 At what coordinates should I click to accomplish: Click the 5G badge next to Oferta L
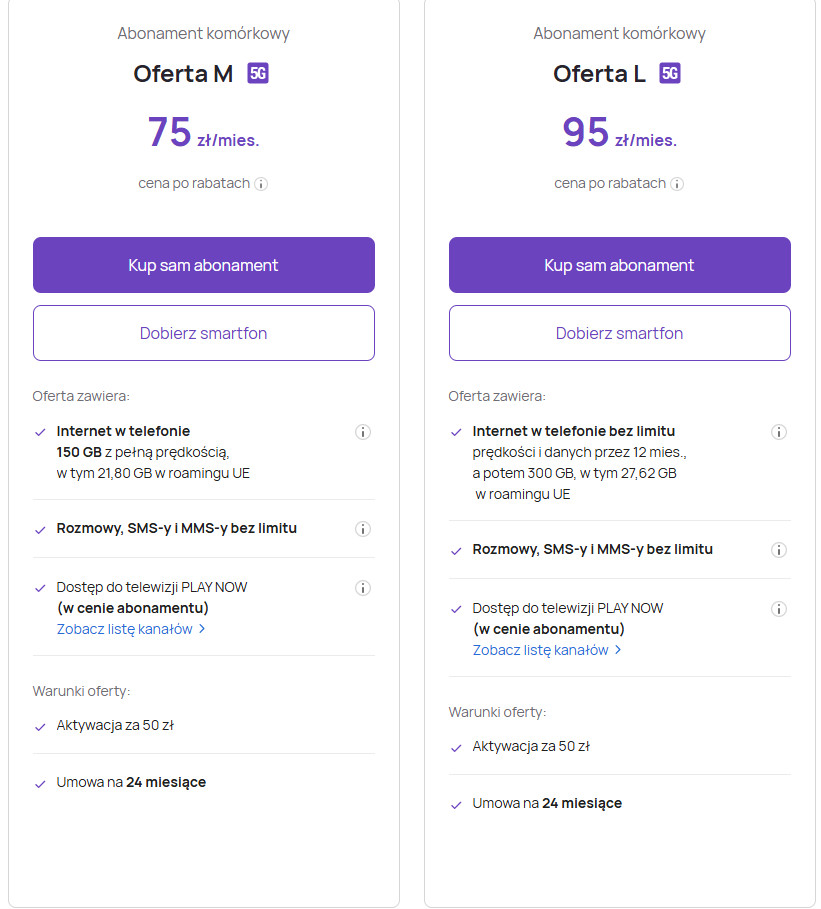point(670,73)
